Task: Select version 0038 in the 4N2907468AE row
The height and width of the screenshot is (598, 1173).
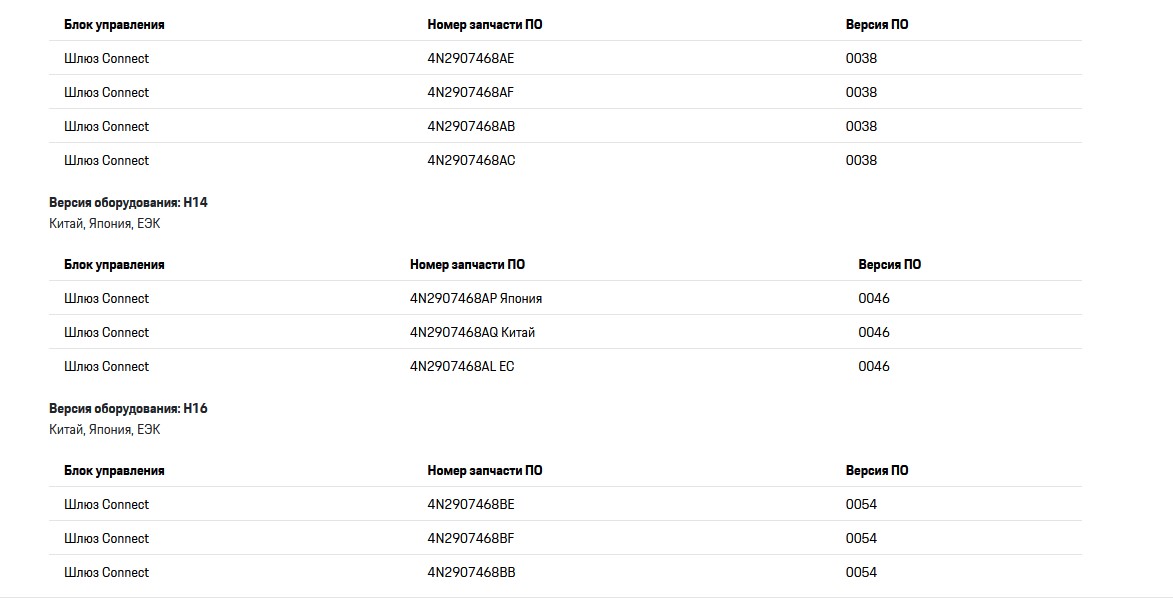Action: coord(861,58)
